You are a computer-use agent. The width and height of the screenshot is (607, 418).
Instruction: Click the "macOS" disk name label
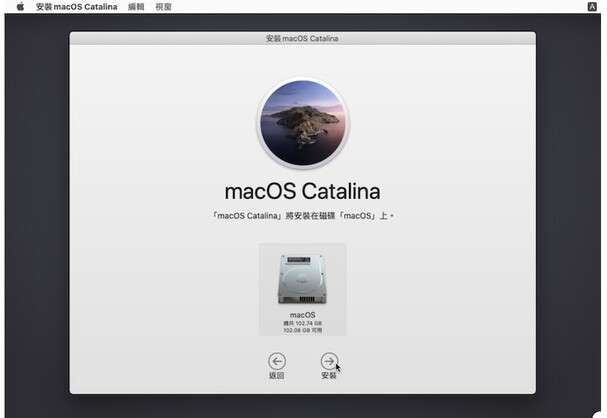click(302, 315)
